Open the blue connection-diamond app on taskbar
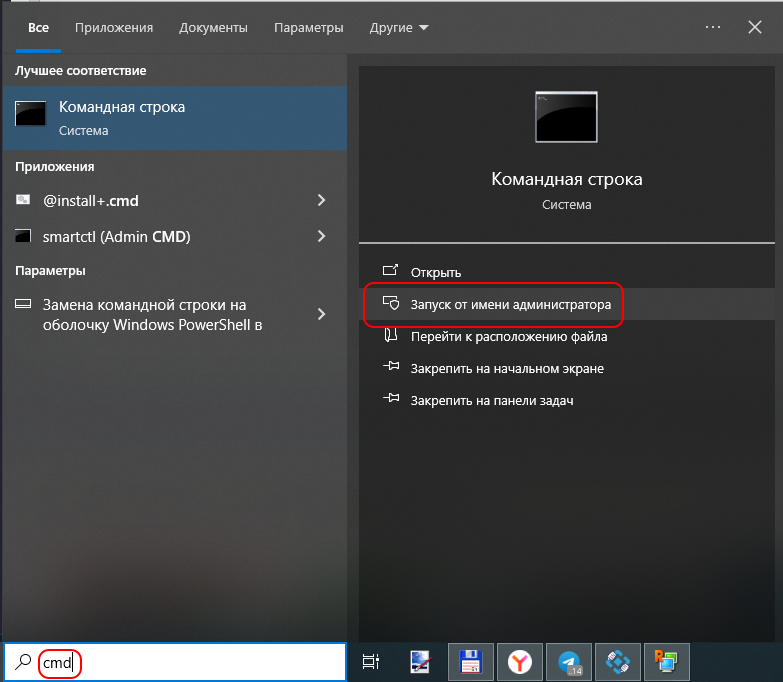 pos(618,662)
